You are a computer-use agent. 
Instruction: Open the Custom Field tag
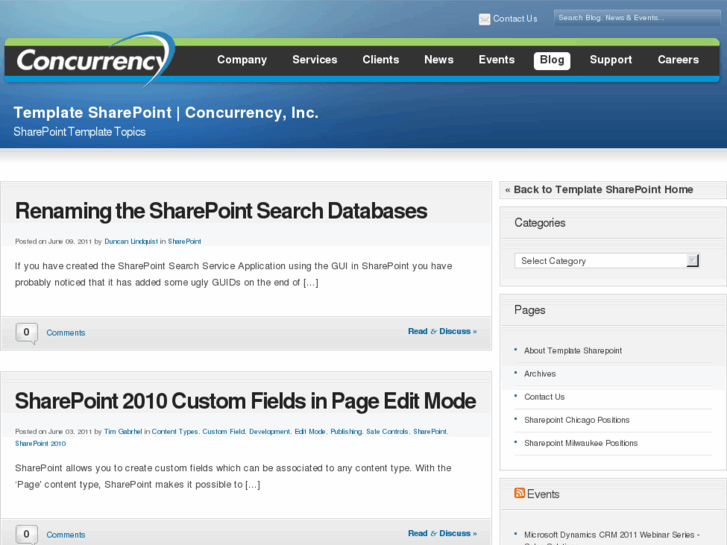pos(223,431)
